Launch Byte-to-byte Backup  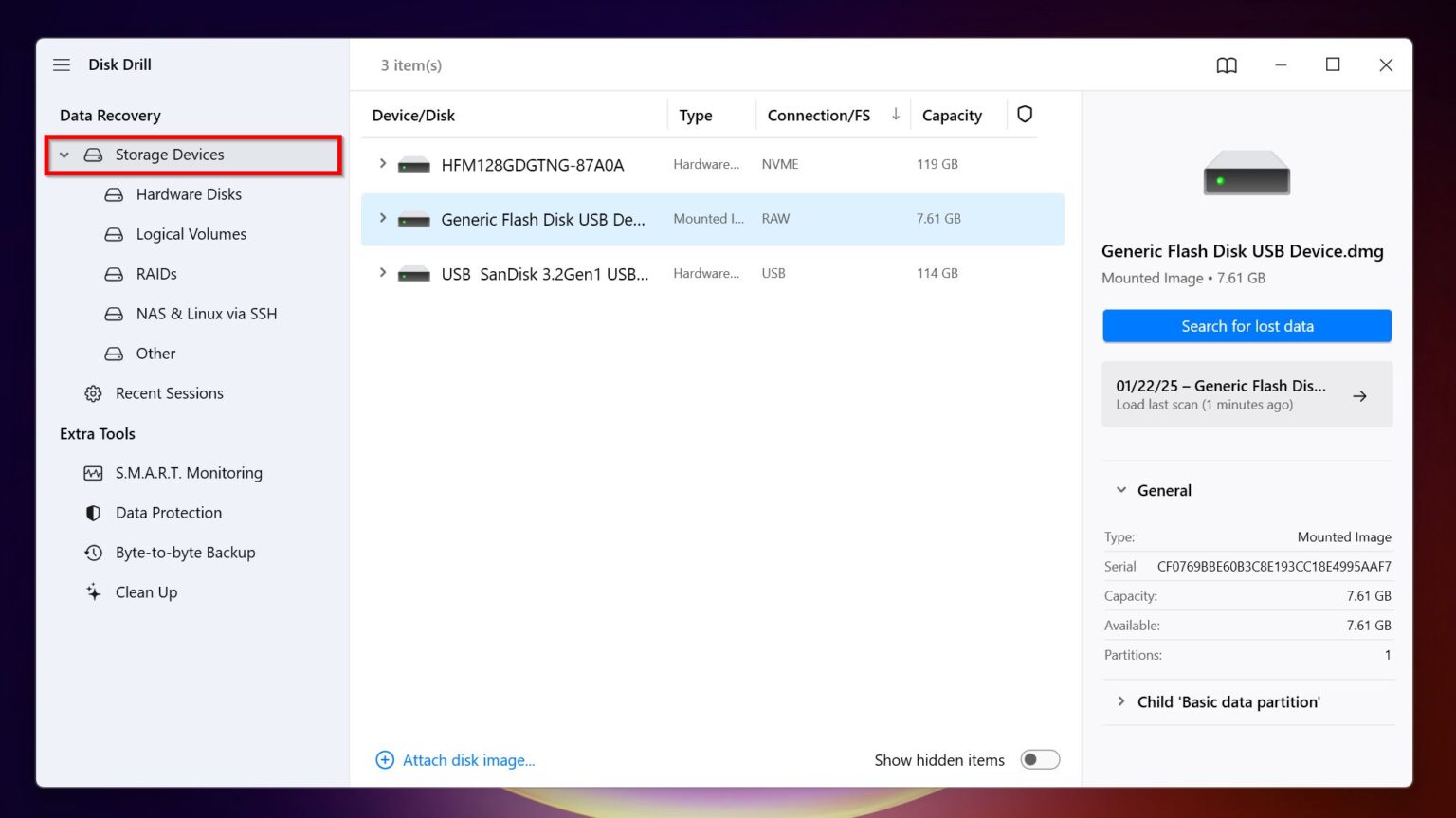185,553
